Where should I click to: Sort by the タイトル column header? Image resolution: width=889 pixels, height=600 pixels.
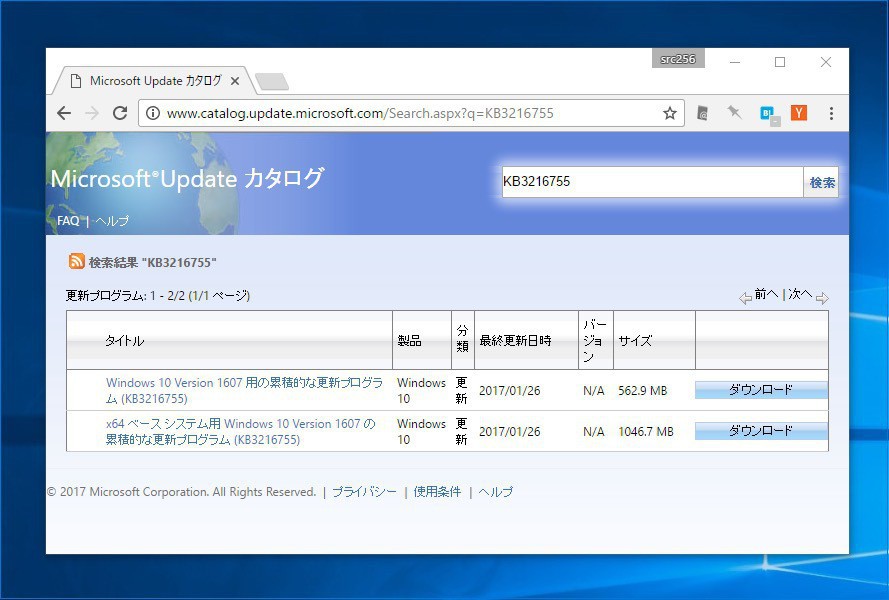[125, 340]
